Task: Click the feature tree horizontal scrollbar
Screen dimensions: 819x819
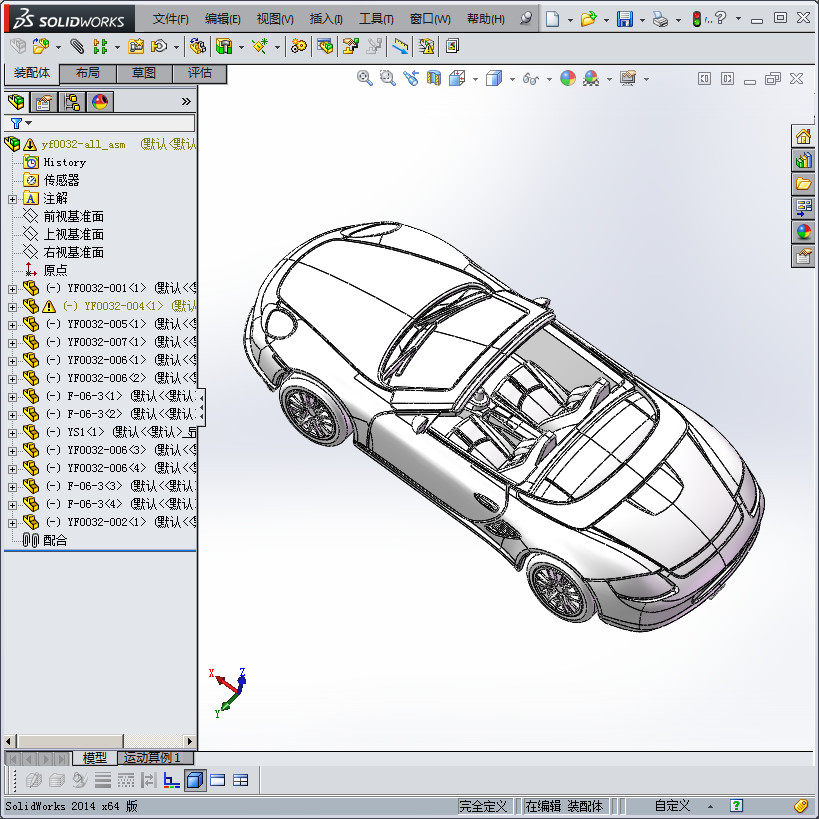Action: coord(99,741)
